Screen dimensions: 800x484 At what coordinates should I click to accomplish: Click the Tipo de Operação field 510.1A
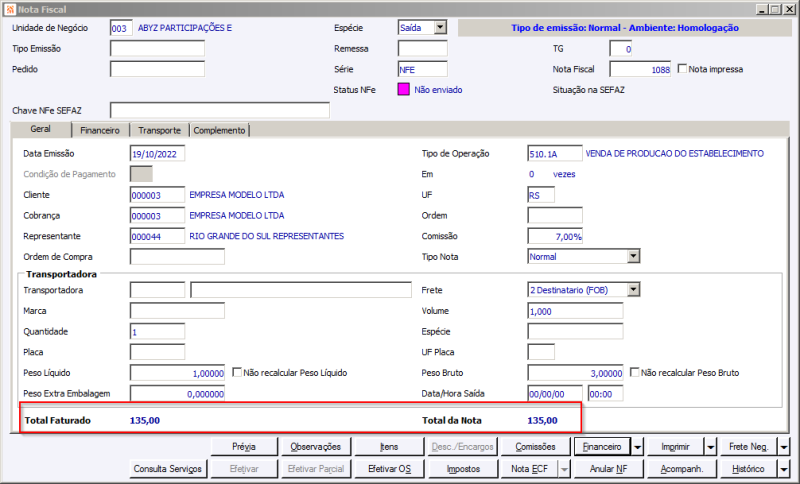click(x=555, y=154)
